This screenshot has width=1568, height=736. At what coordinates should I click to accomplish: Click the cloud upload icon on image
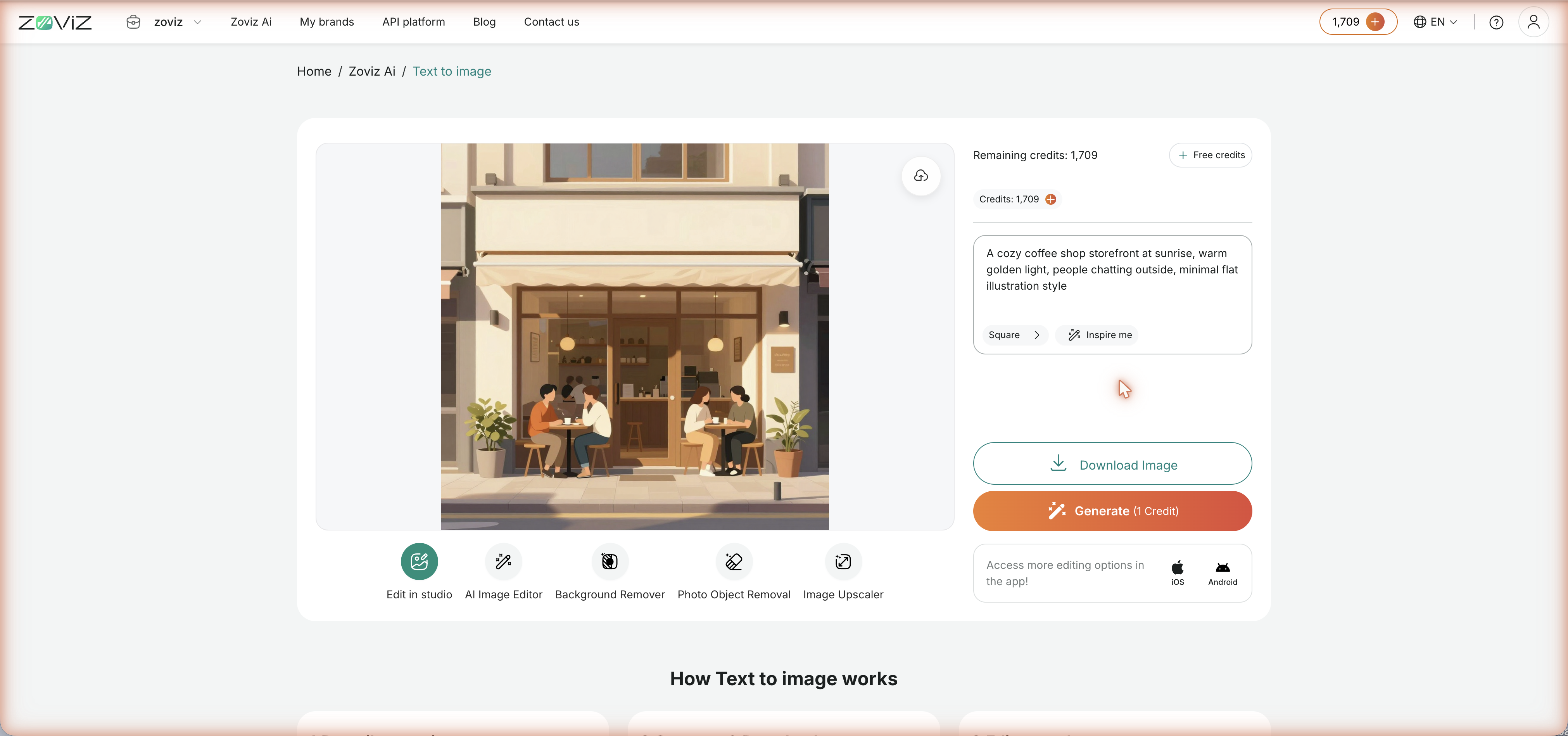tap(921, 176)
